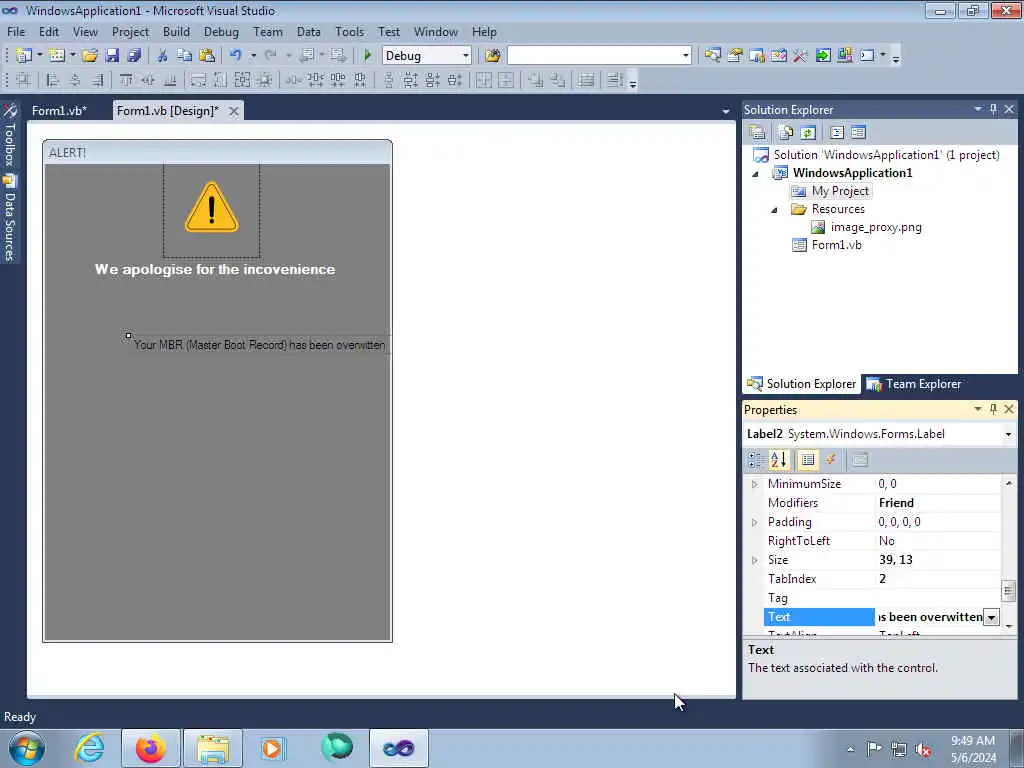Collapse the Resources folder node

pos(775,210)
